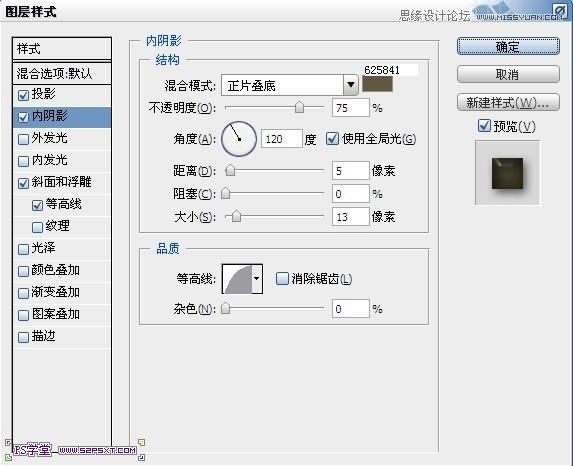This screenshot has height=466, width=573.
Task: Click the size value field showing 13
Action: point(350,217)
